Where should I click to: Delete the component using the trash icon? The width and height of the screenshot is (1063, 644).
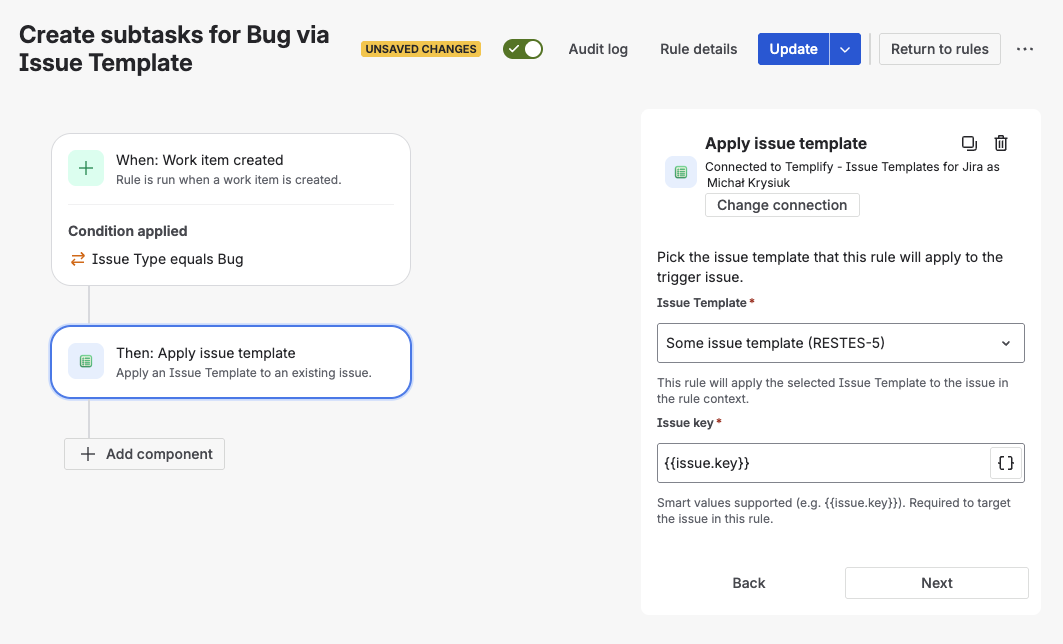(1001, 143)
